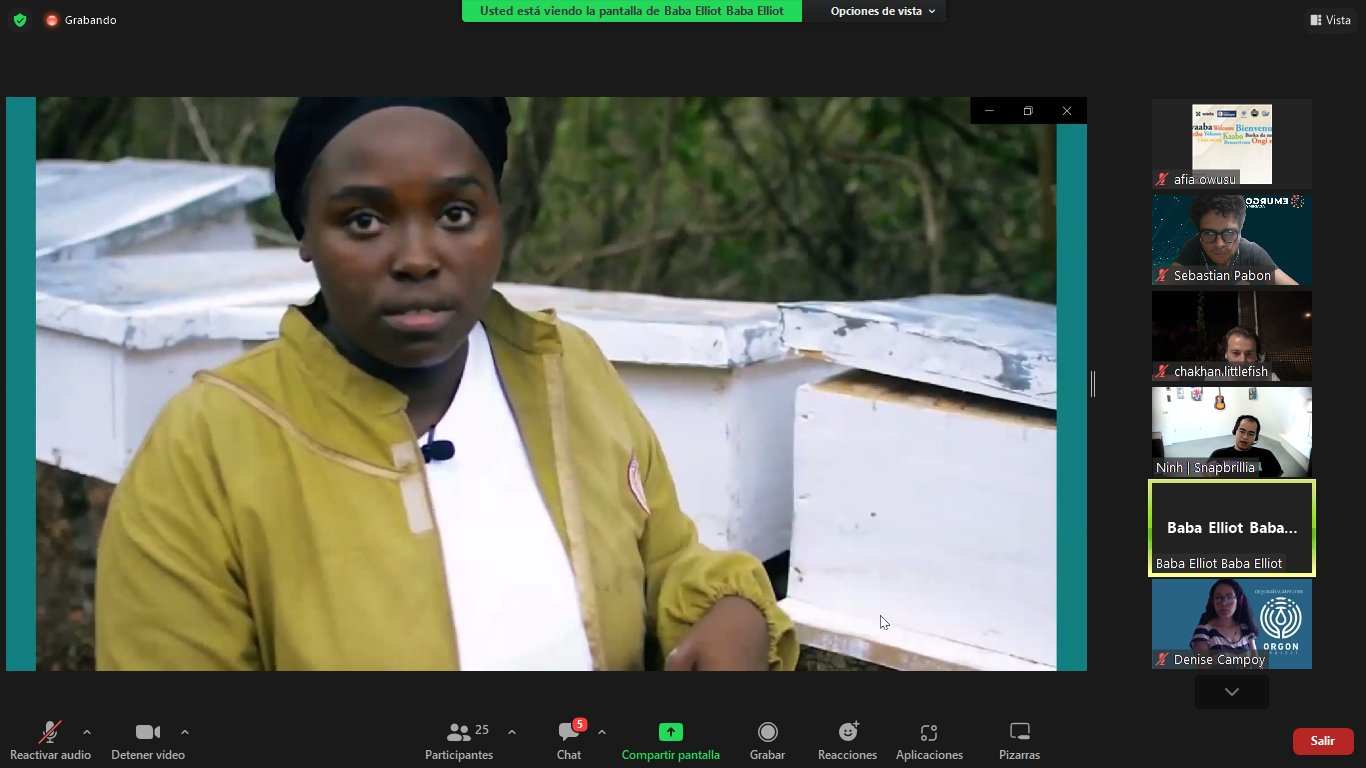Screen dimensions: 1366x768
Task: Select Denise Campoy video thumbnail
Action: (1232, 624)
